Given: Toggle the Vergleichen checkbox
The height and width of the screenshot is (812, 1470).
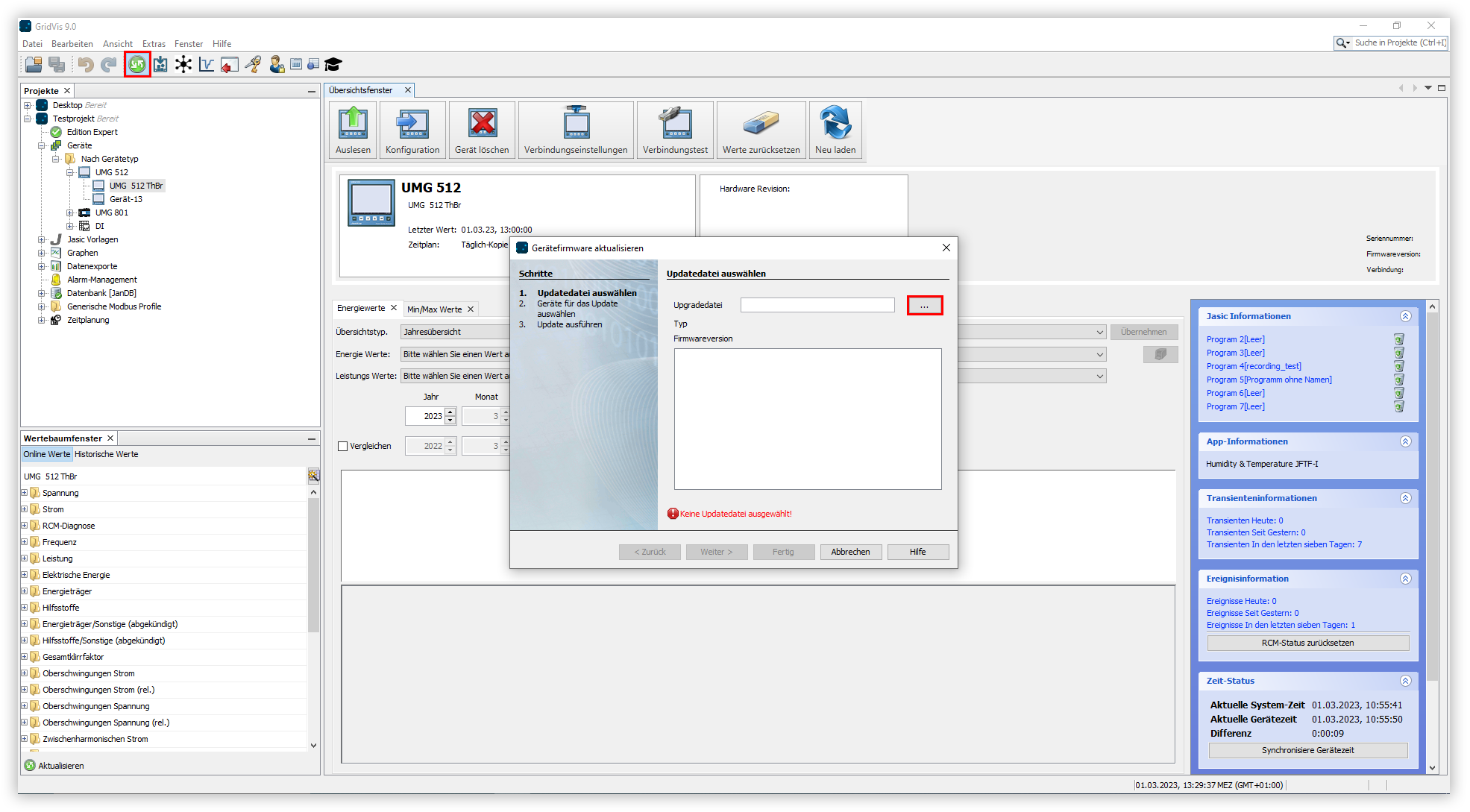Looking at the screenshot, I should click(x=343, y=446).
